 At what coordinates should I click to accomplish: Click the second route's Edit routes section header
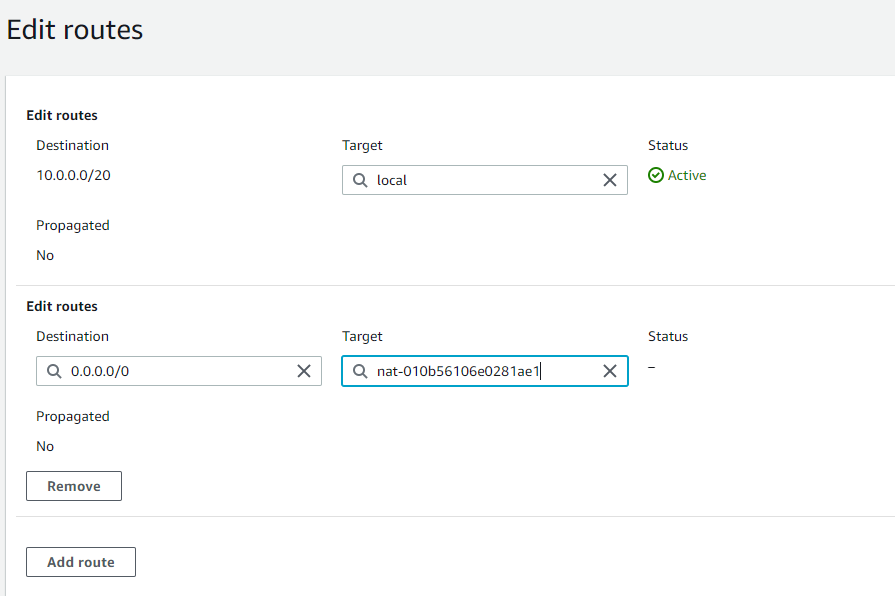tap(62, 306)
